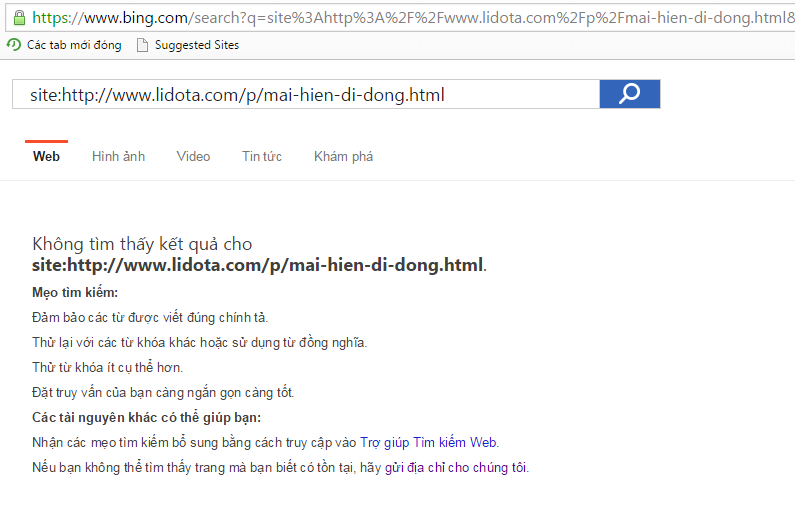Click the 'Đặt truy vấn của bạn càng ngắn gọn' tip

[x=163, y=392]
